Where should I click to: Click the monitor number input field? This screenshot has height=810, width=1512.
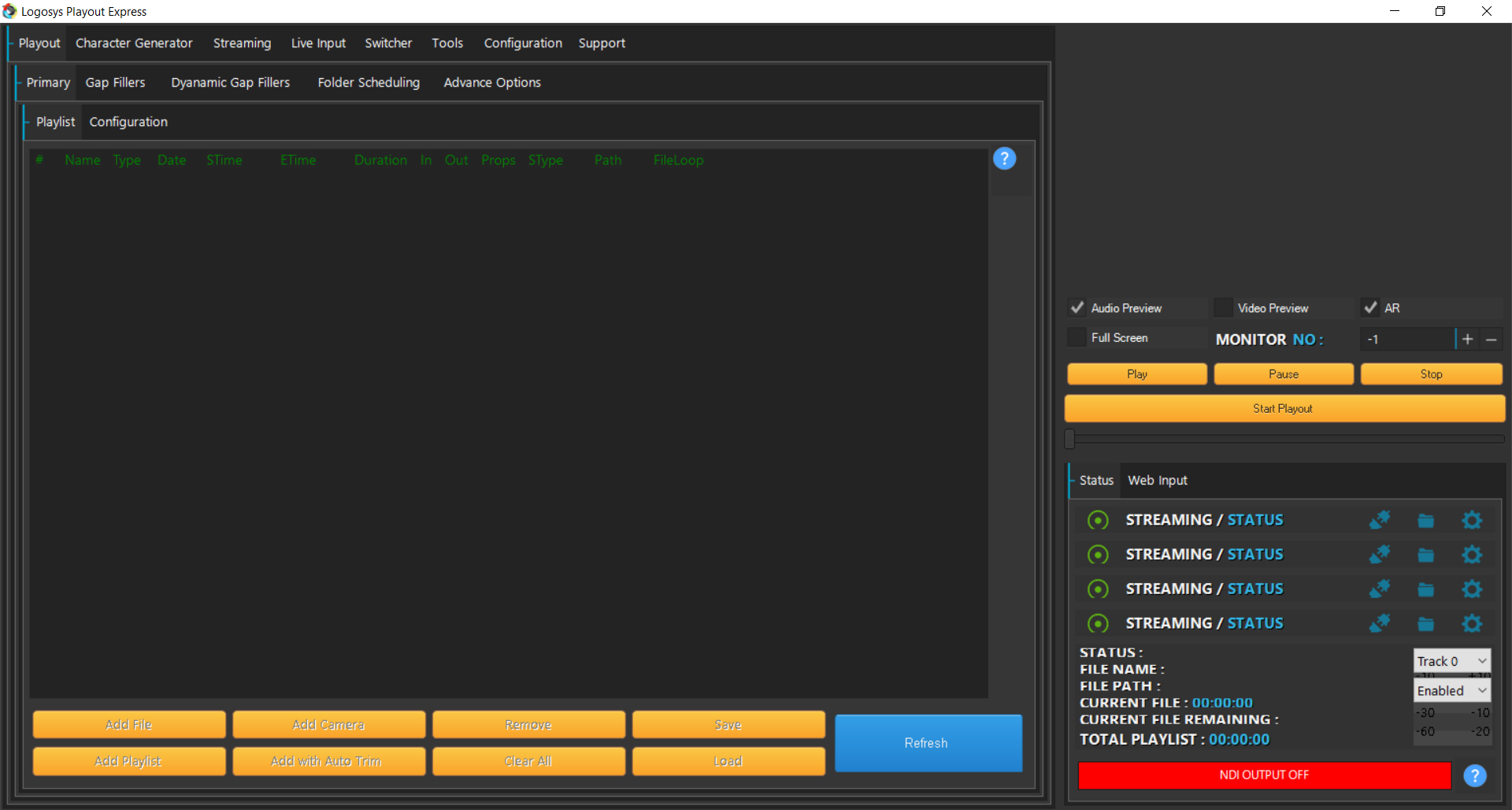coord(1406,340)
